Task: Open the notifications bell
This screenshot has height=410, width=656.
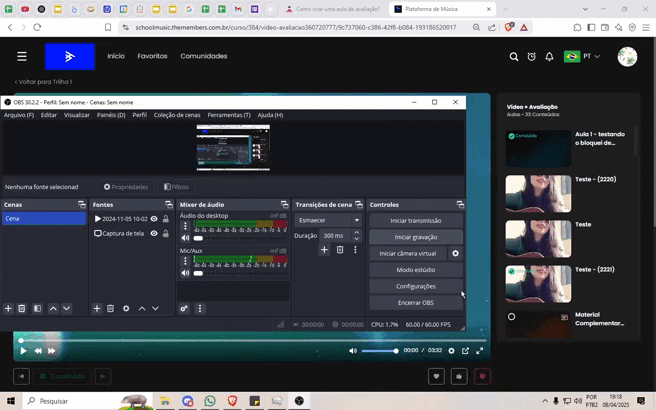Action: pyautogui.click(x=549, y=56)
